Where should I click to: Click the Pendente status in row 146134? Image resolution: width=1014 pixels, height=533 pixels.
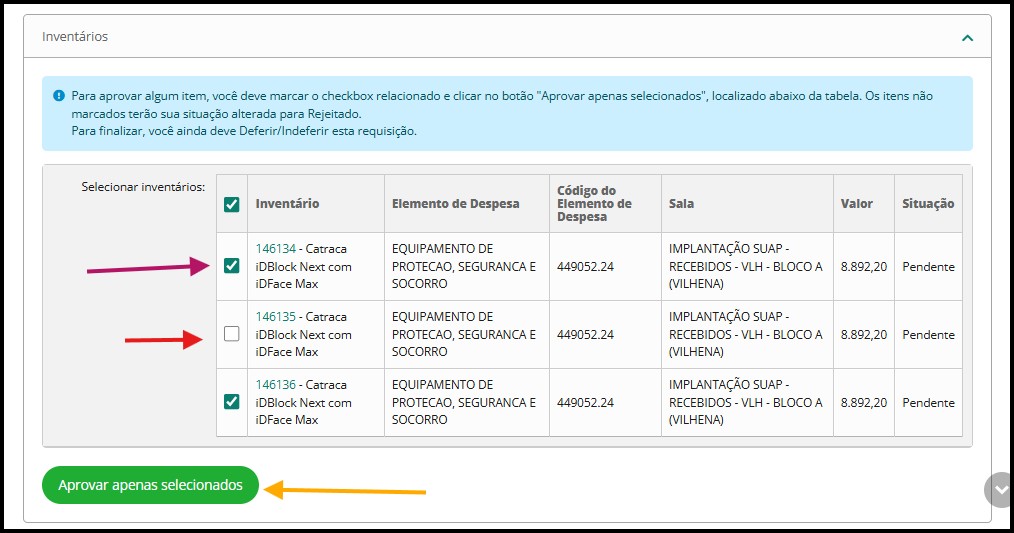(927, 267)
